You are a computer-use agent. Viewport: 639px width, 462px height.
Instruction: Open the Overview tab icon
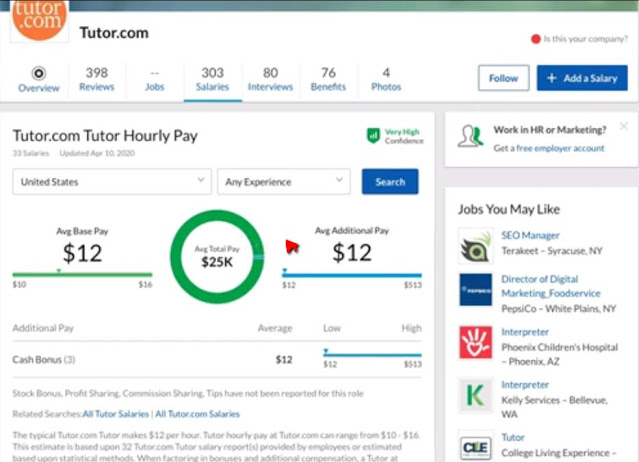tap(39, 73)
